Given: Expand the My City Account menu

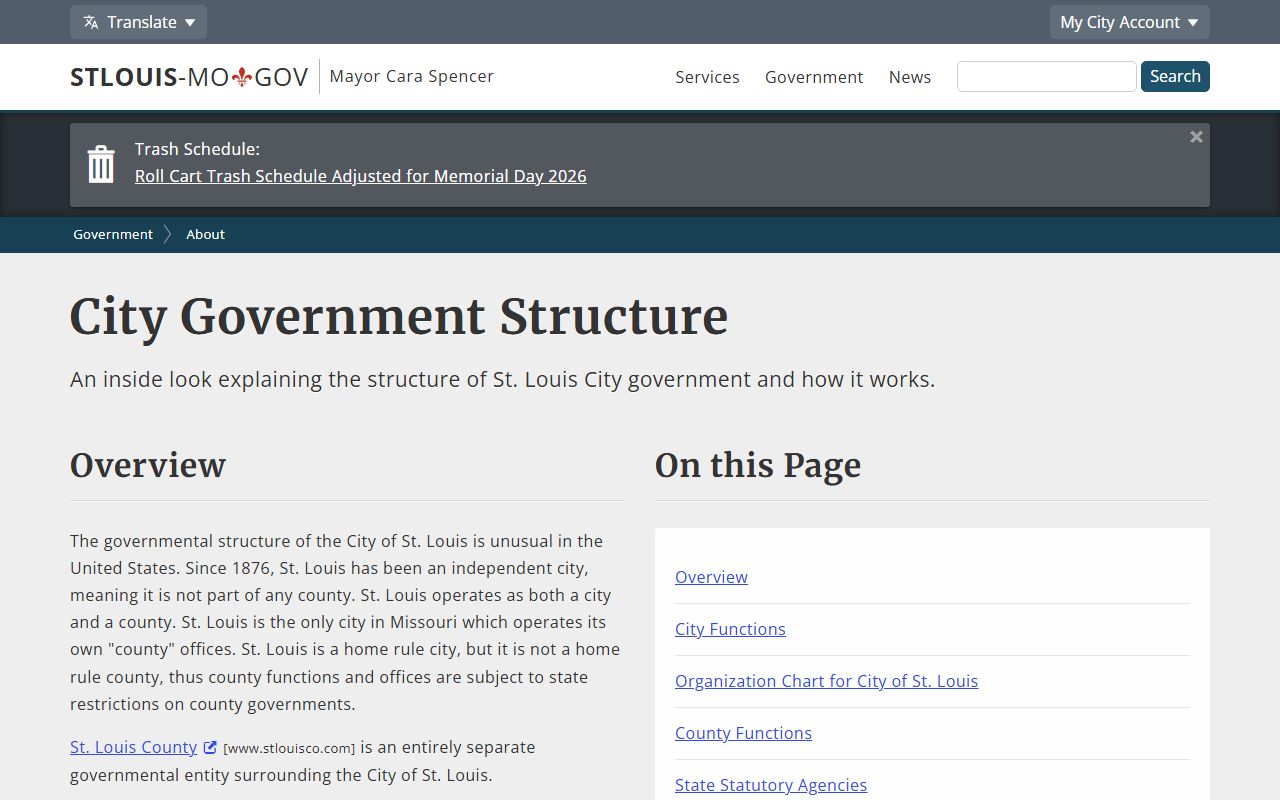Looking at the screenshot, I should tap(1129, 22).
